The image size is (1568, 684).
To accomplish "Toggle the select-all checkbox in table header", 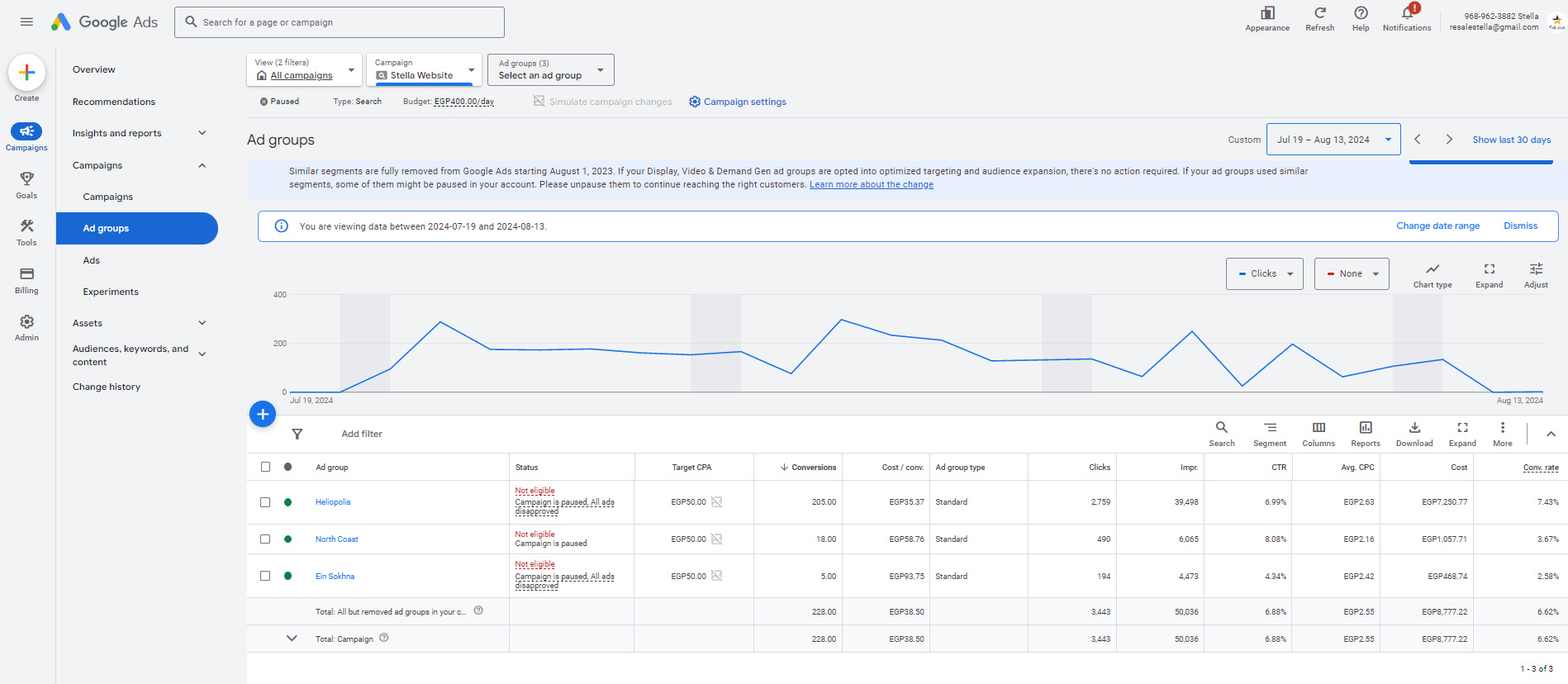I will [265, 467].
